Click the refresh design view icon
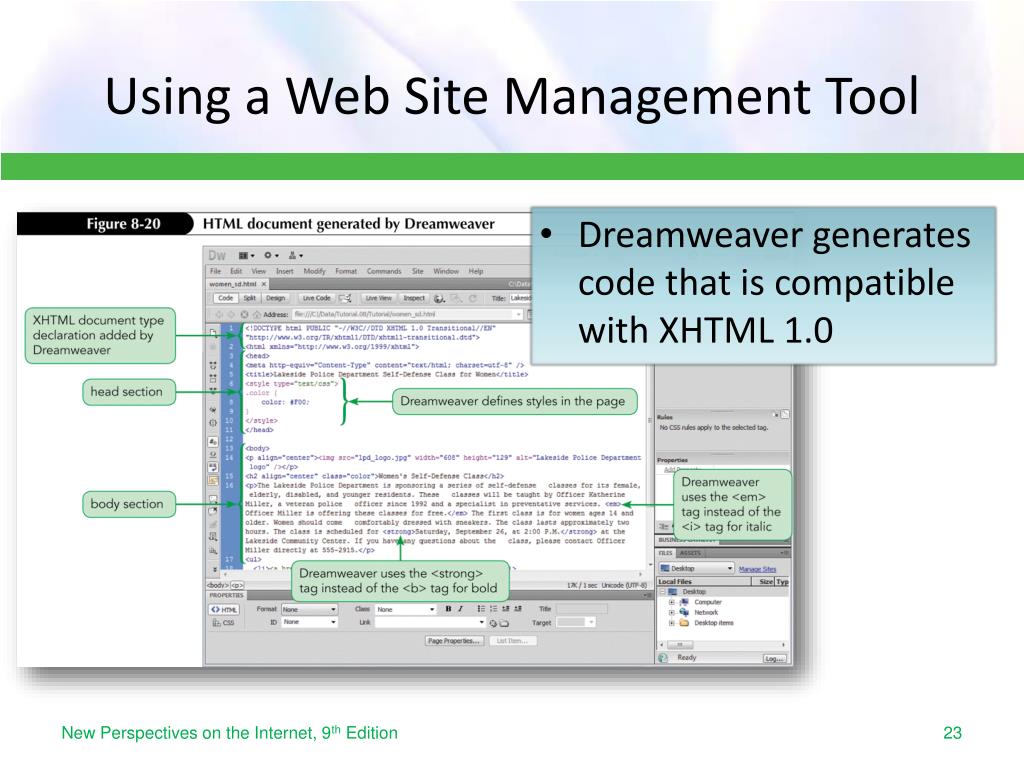 [472, 298]
